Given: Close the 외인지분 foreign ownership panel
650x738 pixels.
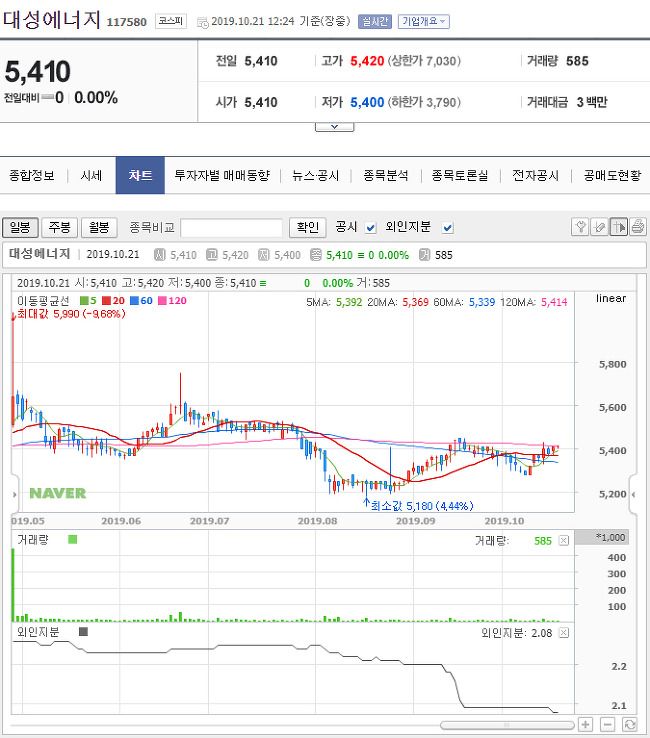Looking at the screenshot, I should click(563, 633).
